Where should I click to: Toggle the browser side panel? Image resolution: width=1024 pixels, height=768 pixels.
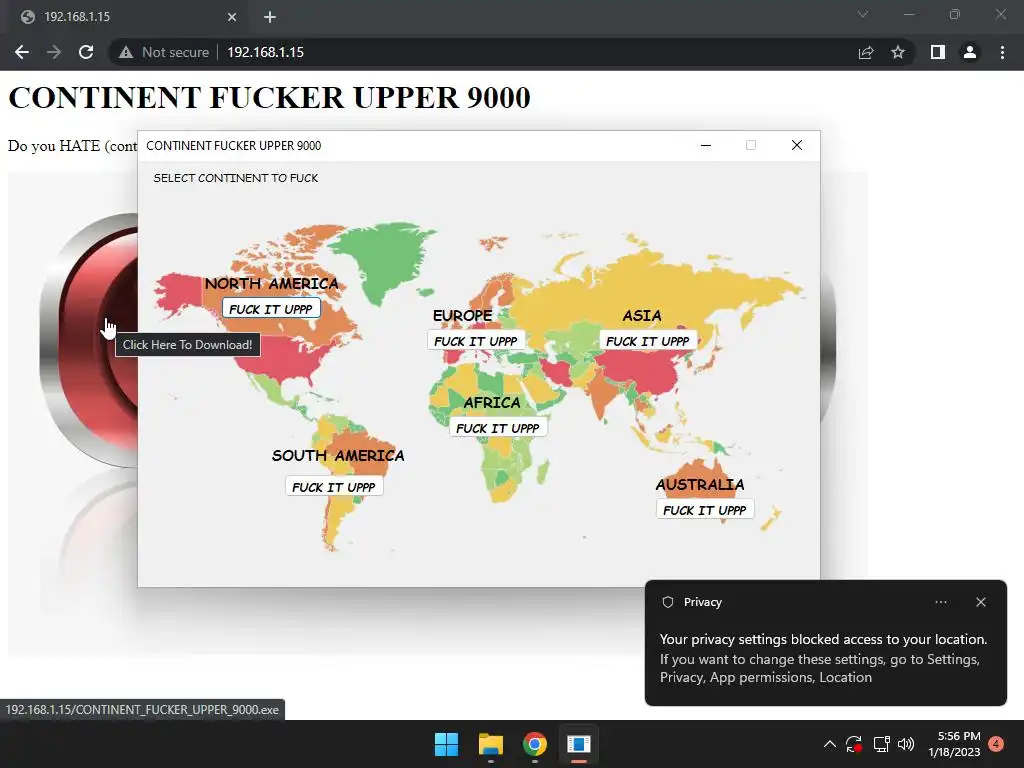pyautogui.click(x=938, y=52)
